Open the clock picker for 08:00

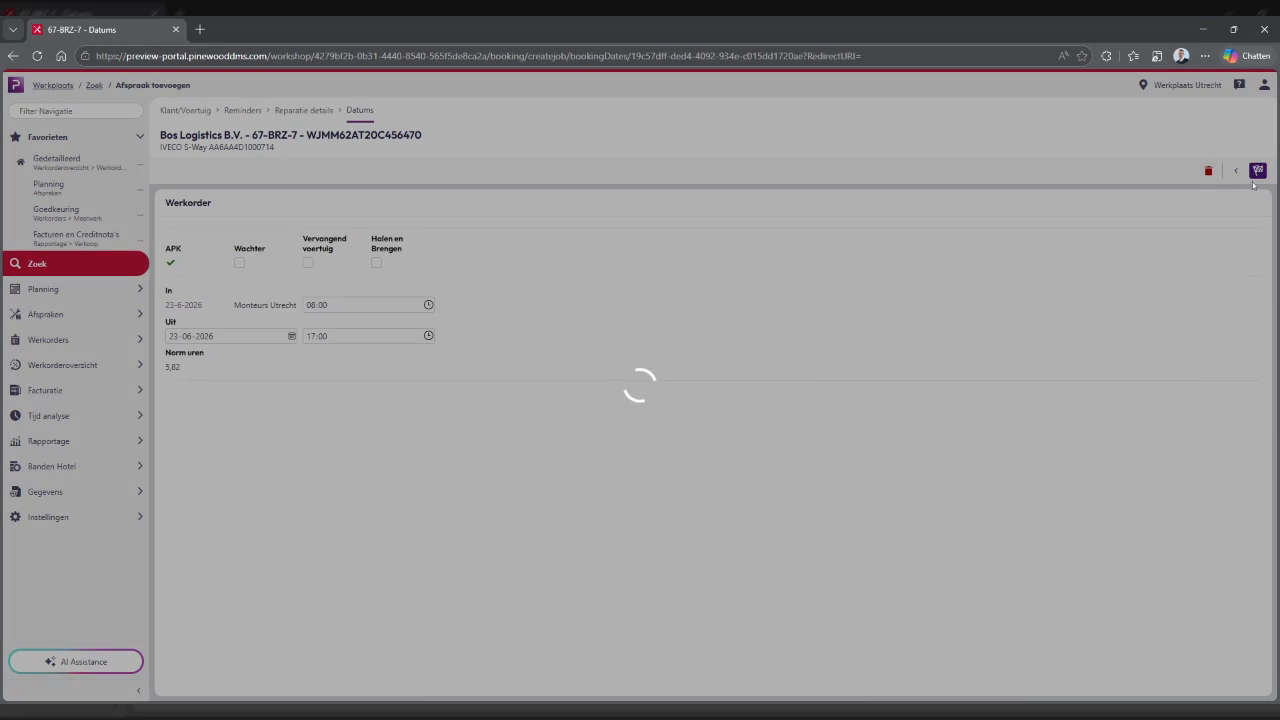[x=428, y=305]
